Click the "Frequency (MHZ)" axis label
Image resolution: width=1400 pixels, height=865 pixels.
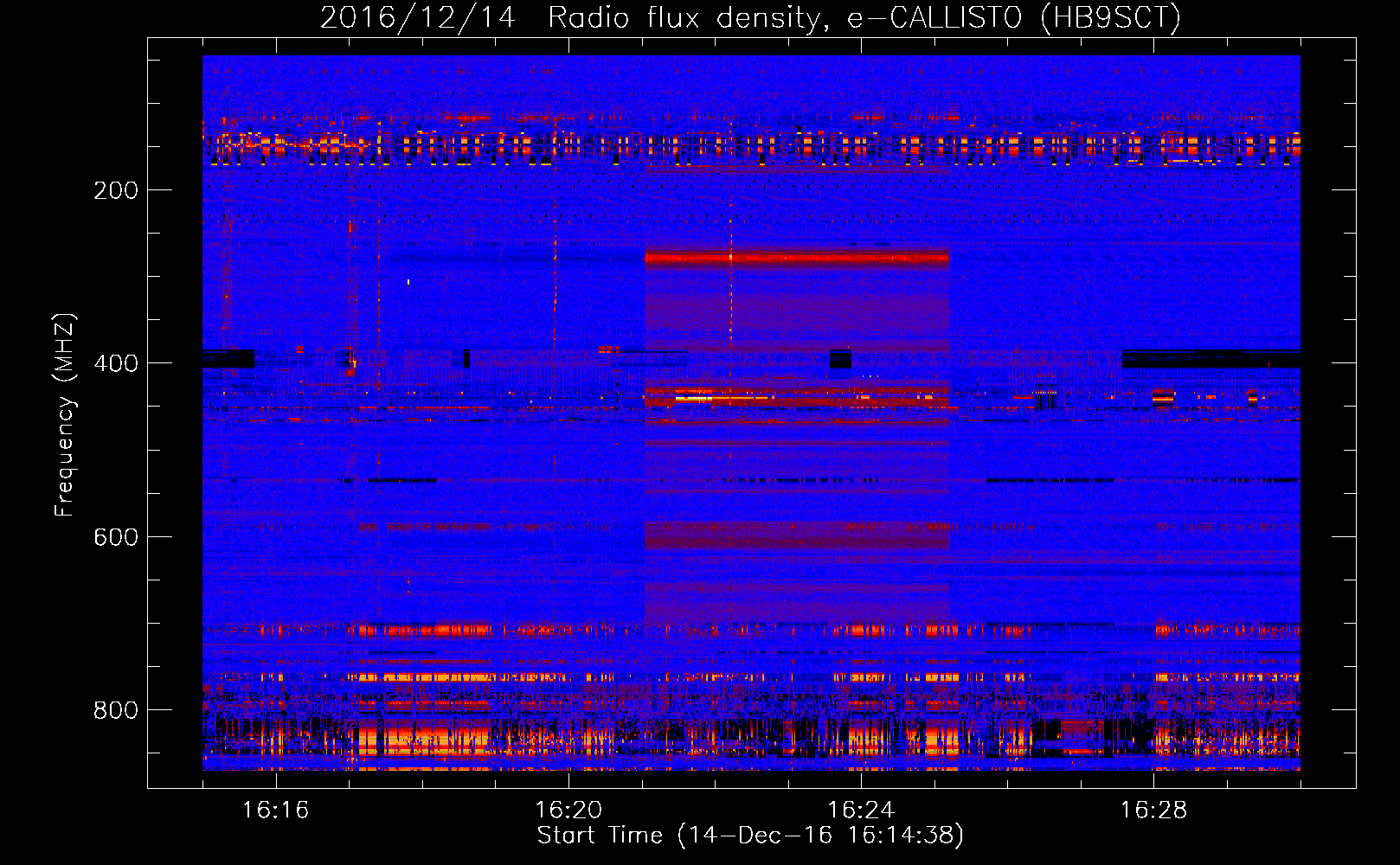tap(65, 415)
